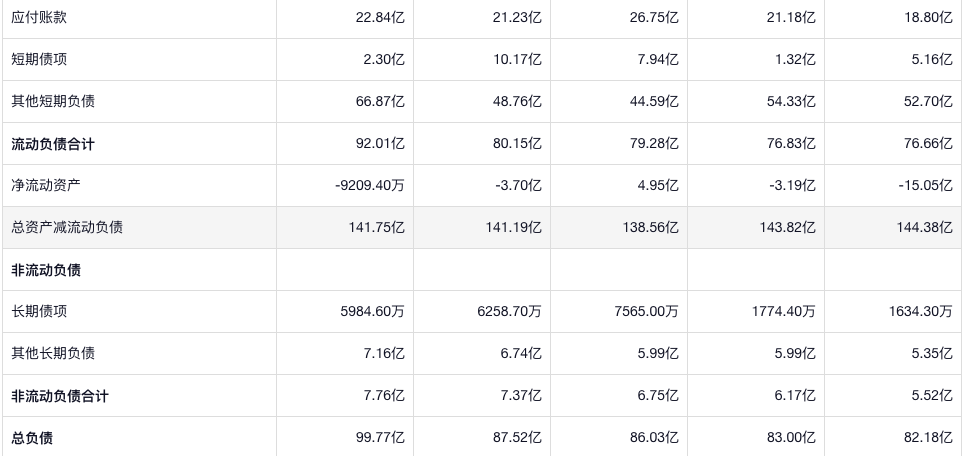Click the 1634.30万 long-term debt cell
The height and width of the screenshot is (456, 964).
(x=919, y=311)
